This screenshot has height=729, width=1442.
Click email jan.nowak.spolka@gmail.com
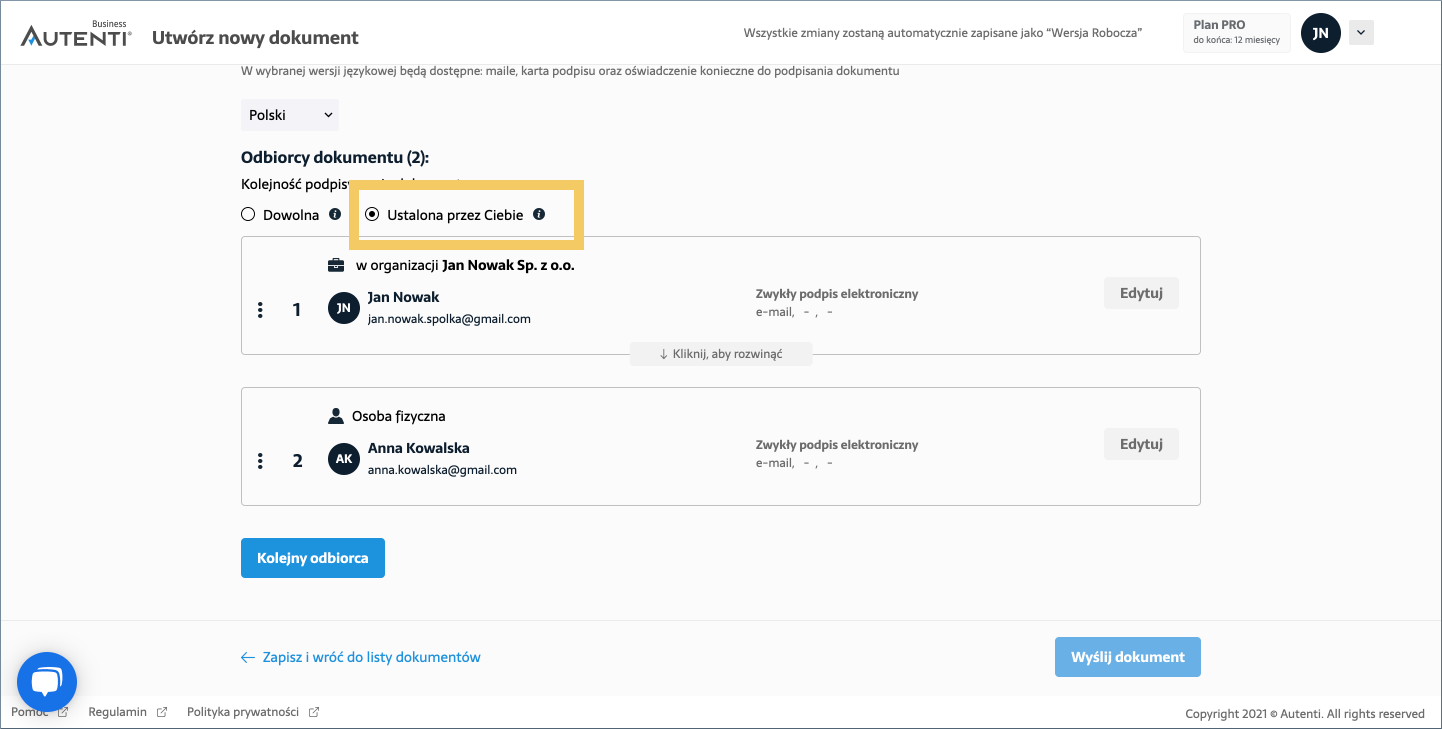449,319
